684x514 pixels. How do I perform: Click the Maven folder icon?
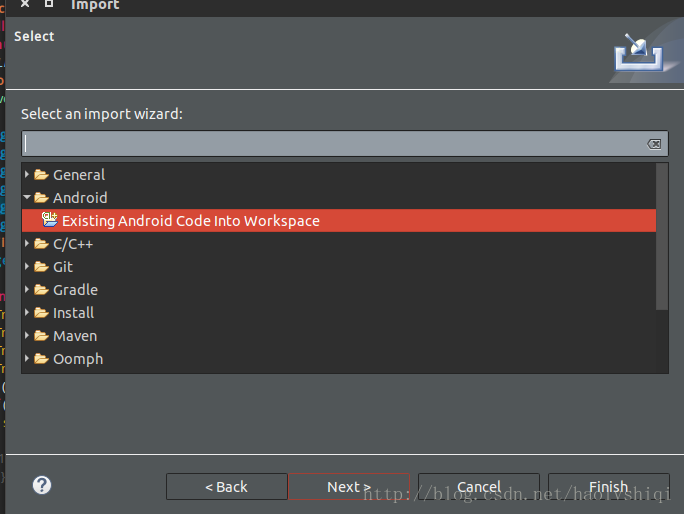41,336
